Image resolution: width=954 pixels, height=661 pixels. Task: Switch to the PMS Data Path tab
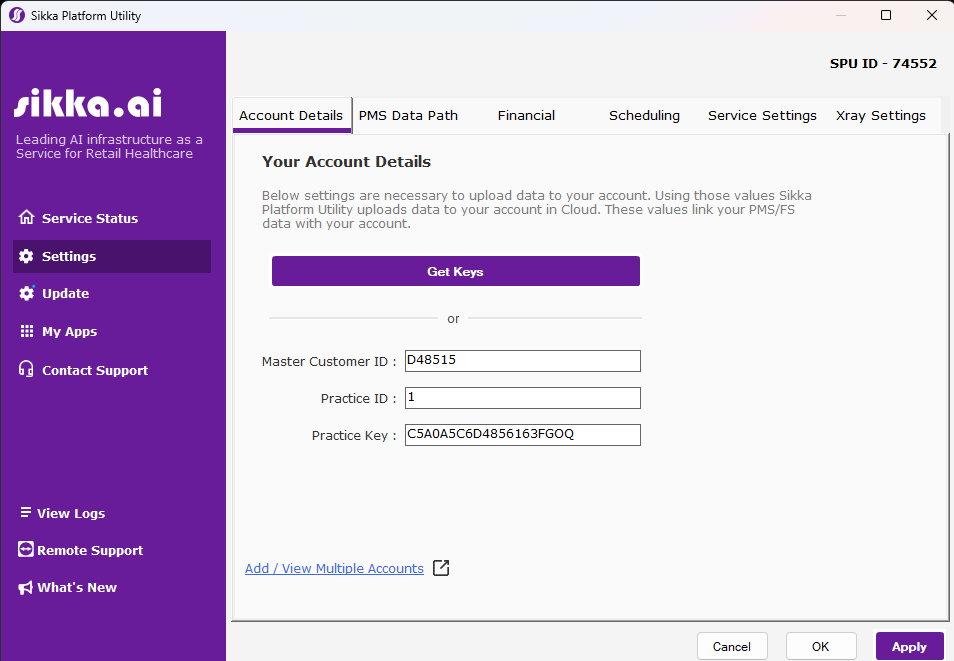408,115
